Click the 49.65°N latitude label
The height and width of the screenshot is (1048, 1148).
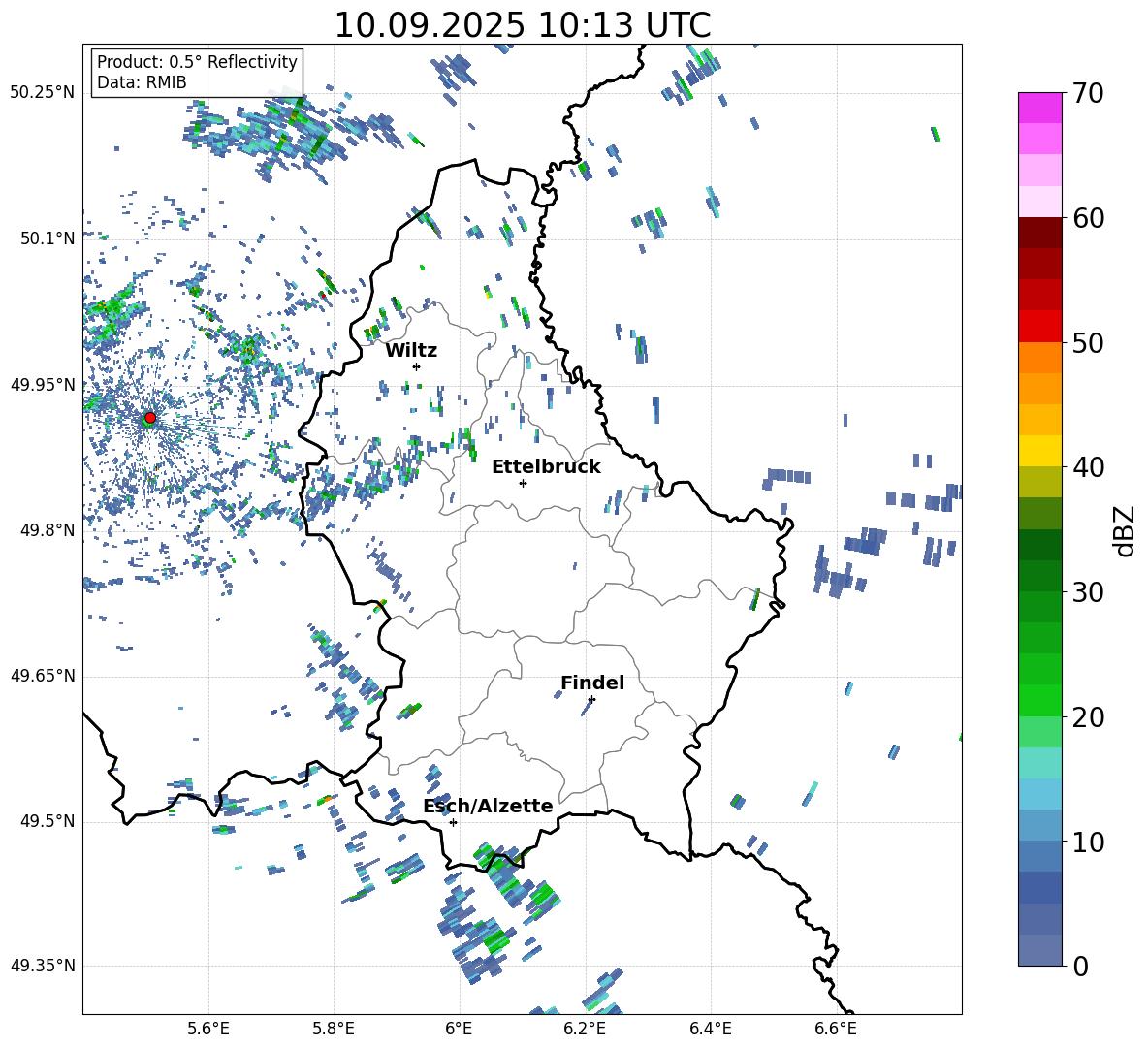(43, 676)
